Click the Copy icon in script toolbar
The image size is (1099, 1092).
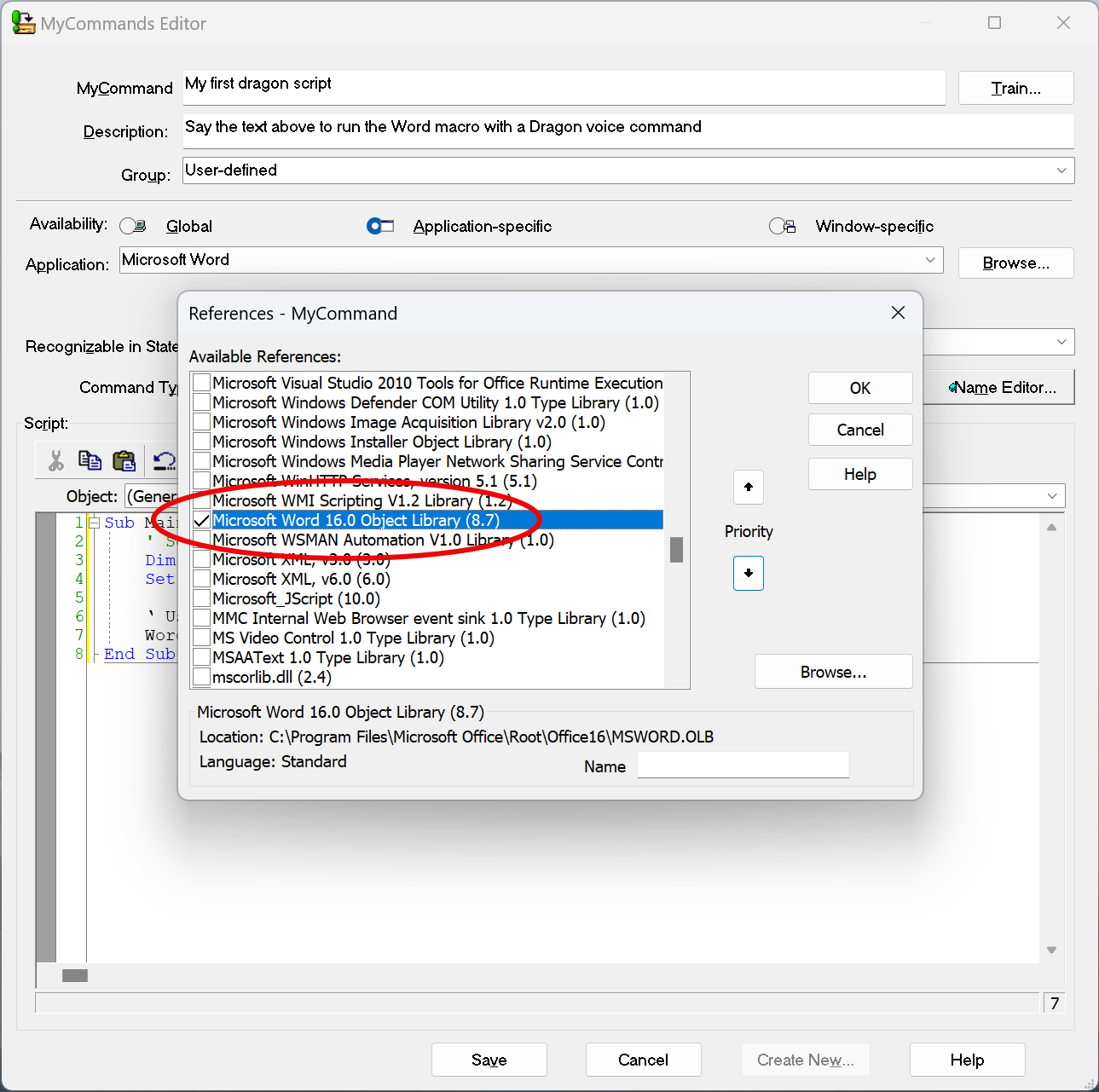[90, 461]
